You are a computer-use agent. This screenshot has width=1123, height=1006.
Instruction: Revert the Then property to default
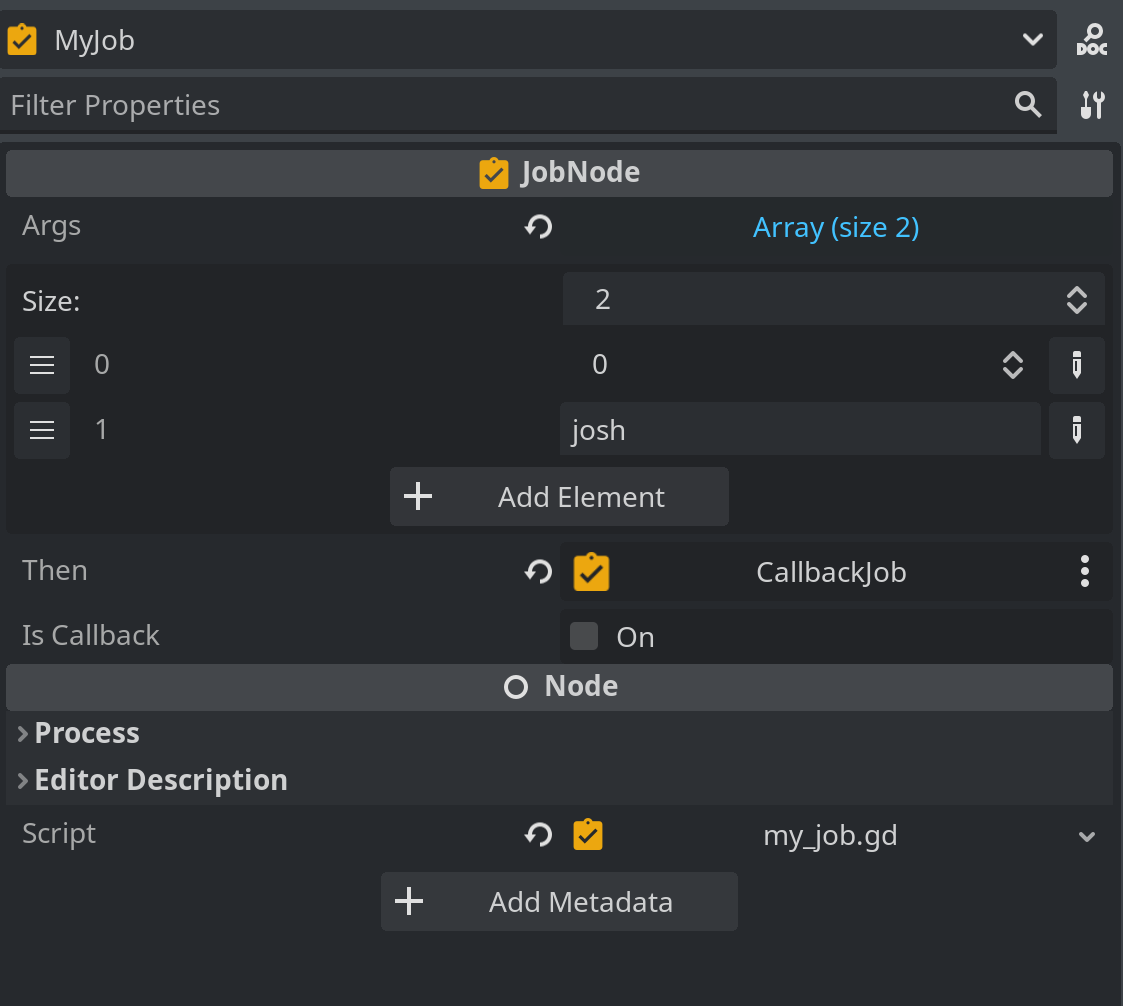[x=538, y=572]
